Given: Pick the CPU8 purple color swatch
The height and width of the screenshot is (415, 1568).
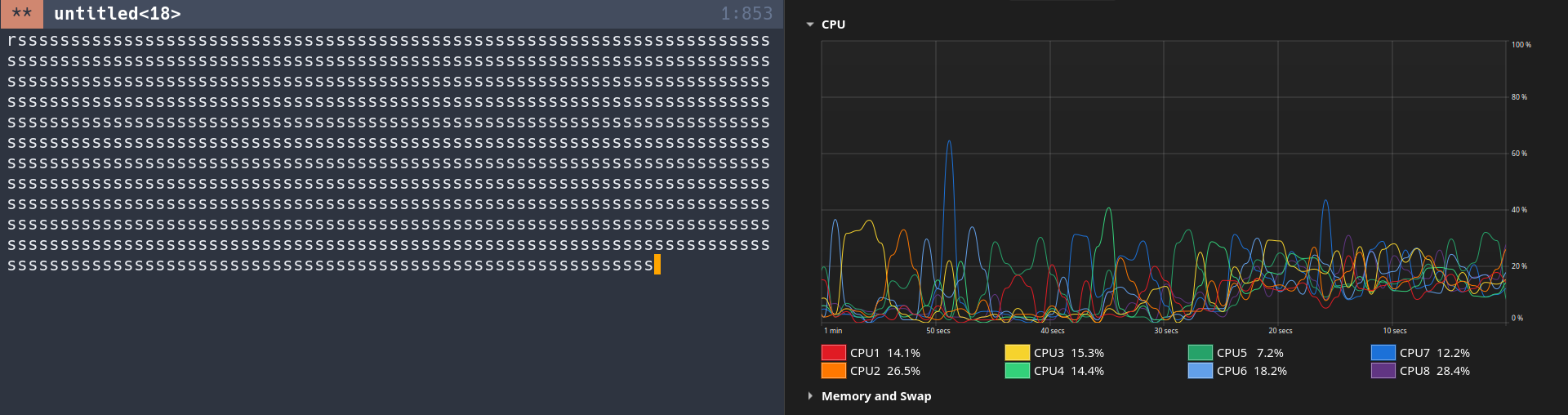Looking at the screenshot, I should 1383,371.
